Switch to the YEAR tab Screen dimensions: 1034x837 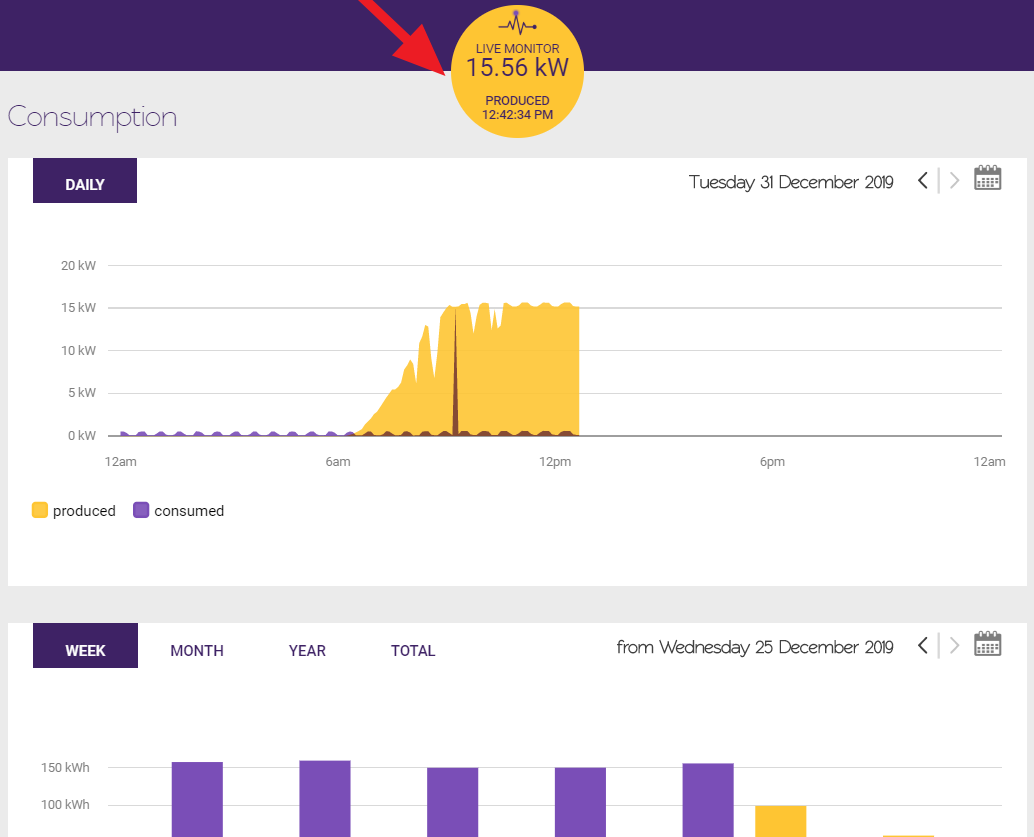point(307,651)
